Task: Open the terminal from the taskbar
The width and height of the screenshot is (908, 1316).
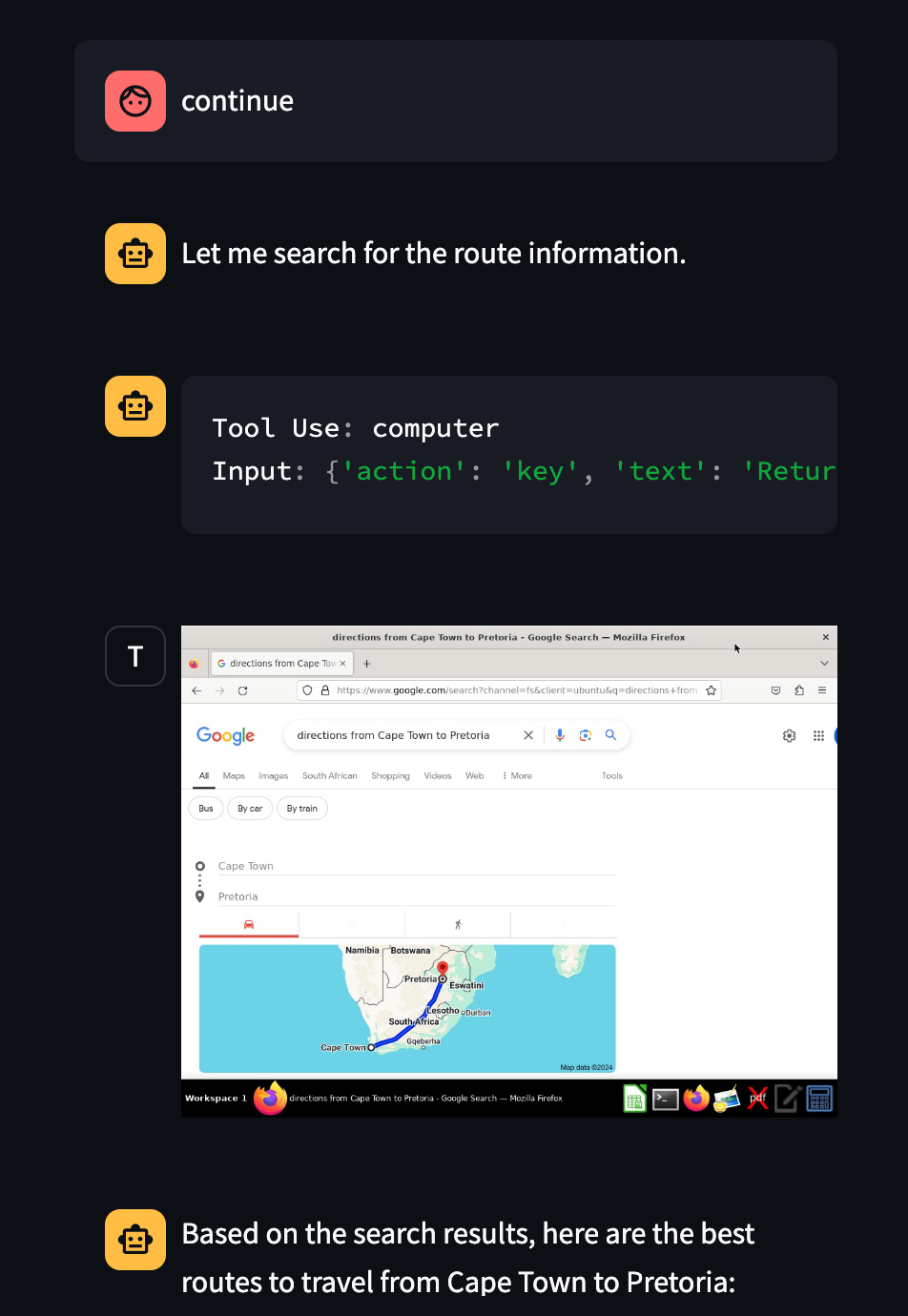Action: 666,1098
